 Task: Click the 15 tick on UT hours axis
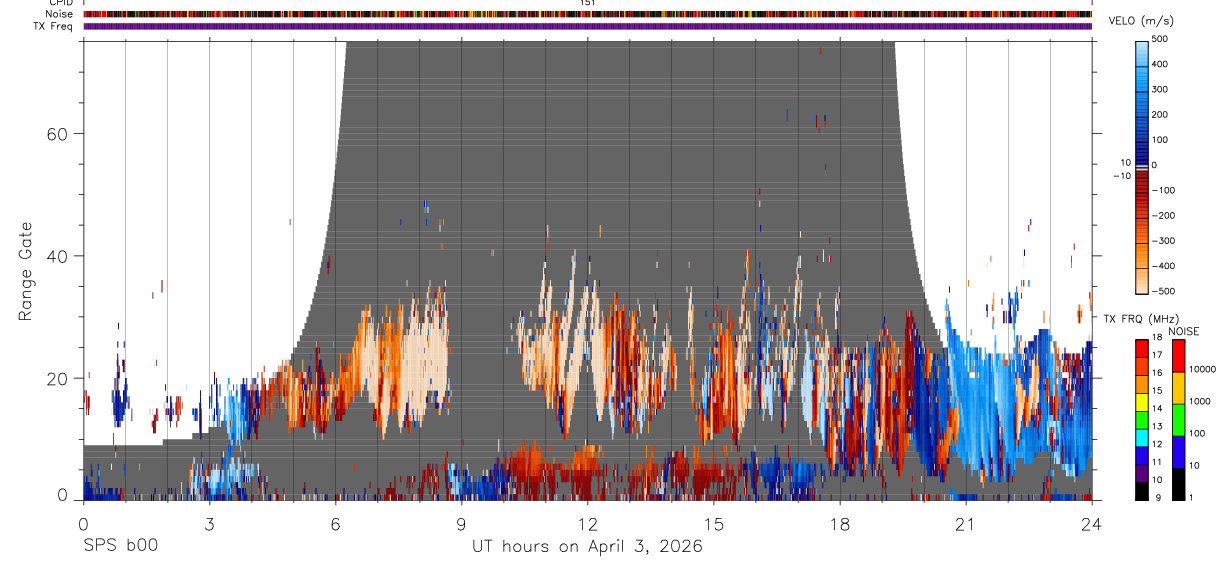tap(713, 523)
